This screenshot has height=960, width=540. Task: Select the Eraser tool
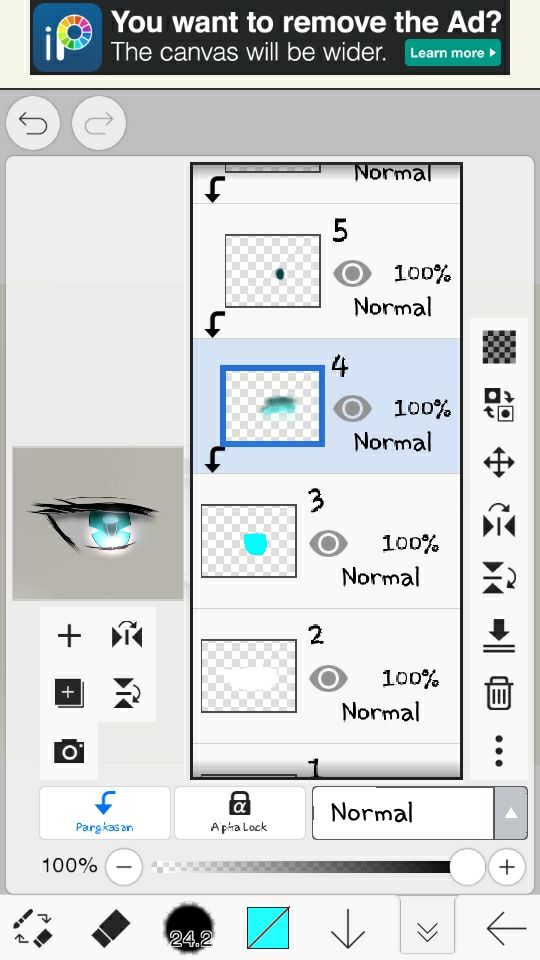(111, 928)
